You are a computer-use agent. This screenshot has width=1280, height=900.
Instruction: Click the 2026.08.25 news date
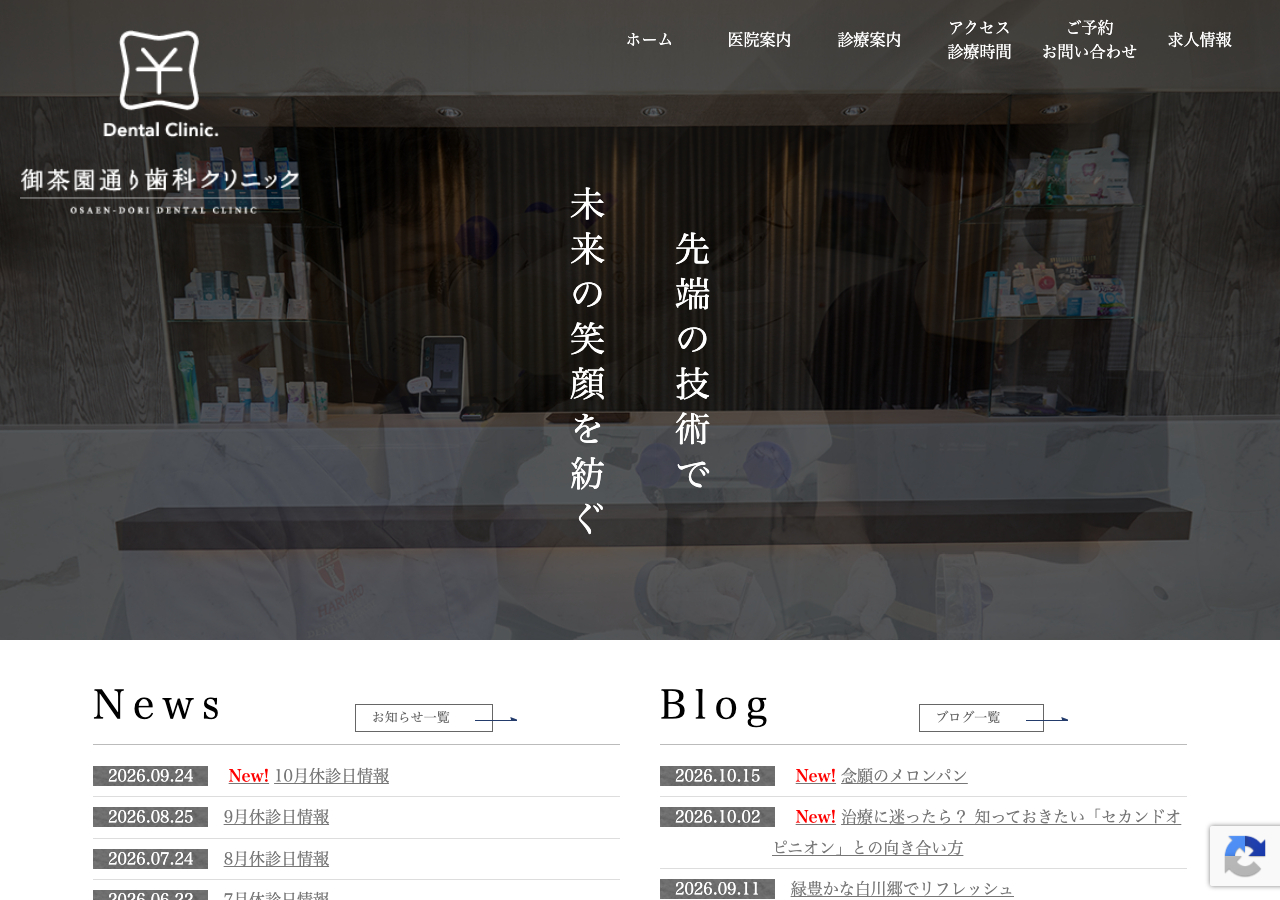151,817
